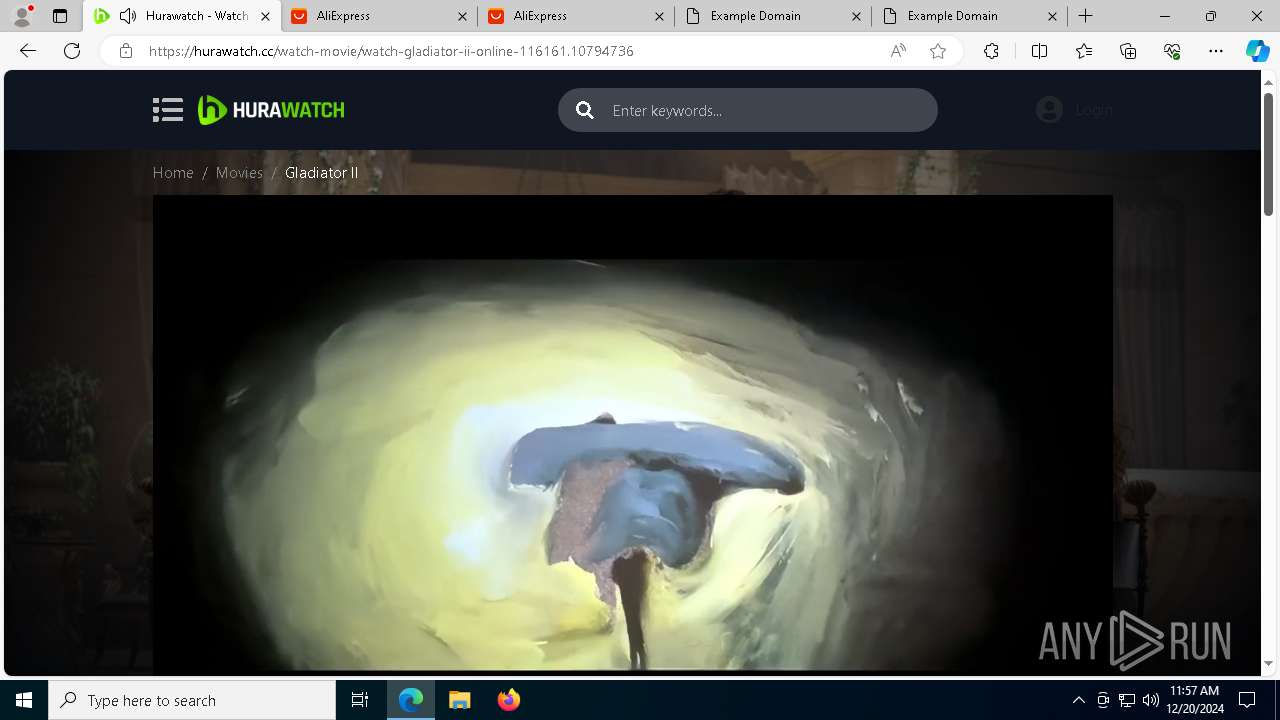
Task: Open Microsoft Edge from taskbar
Action: coord(411,700)
